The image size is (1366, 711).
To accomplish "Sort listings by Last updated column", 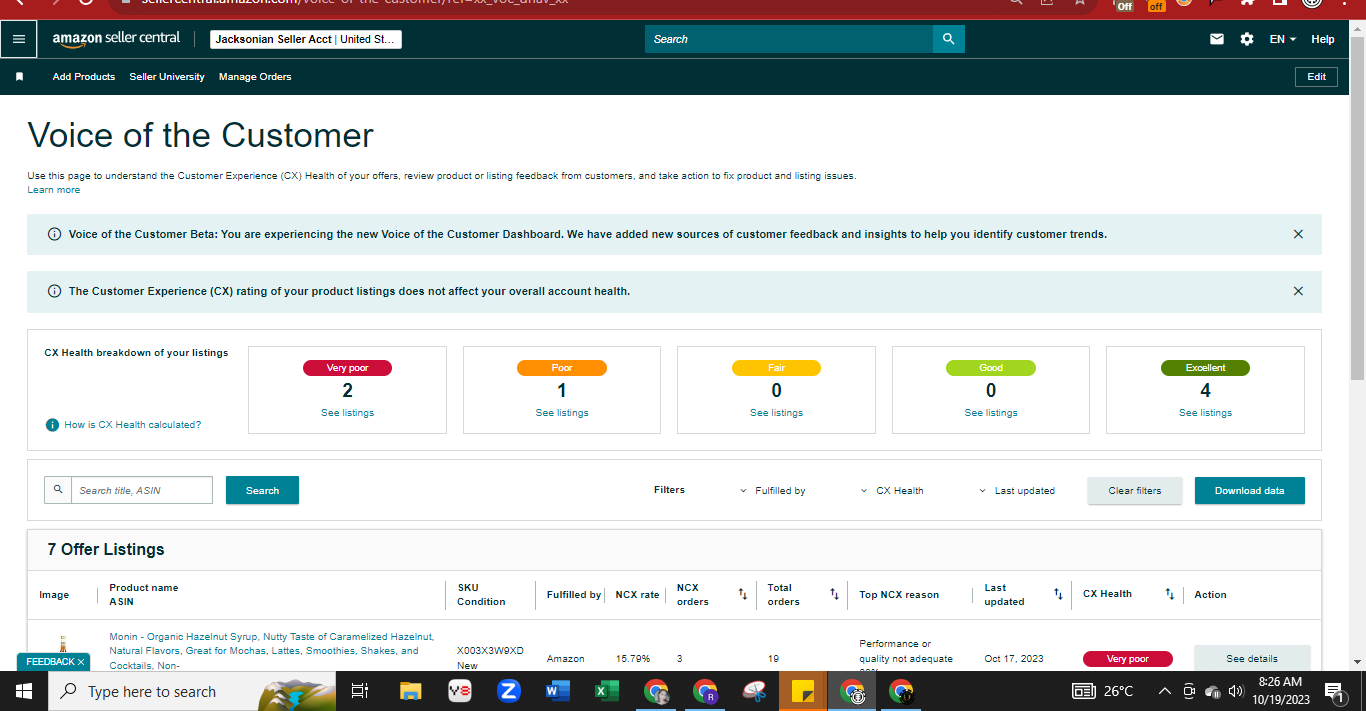I will tap(1058, 594).
